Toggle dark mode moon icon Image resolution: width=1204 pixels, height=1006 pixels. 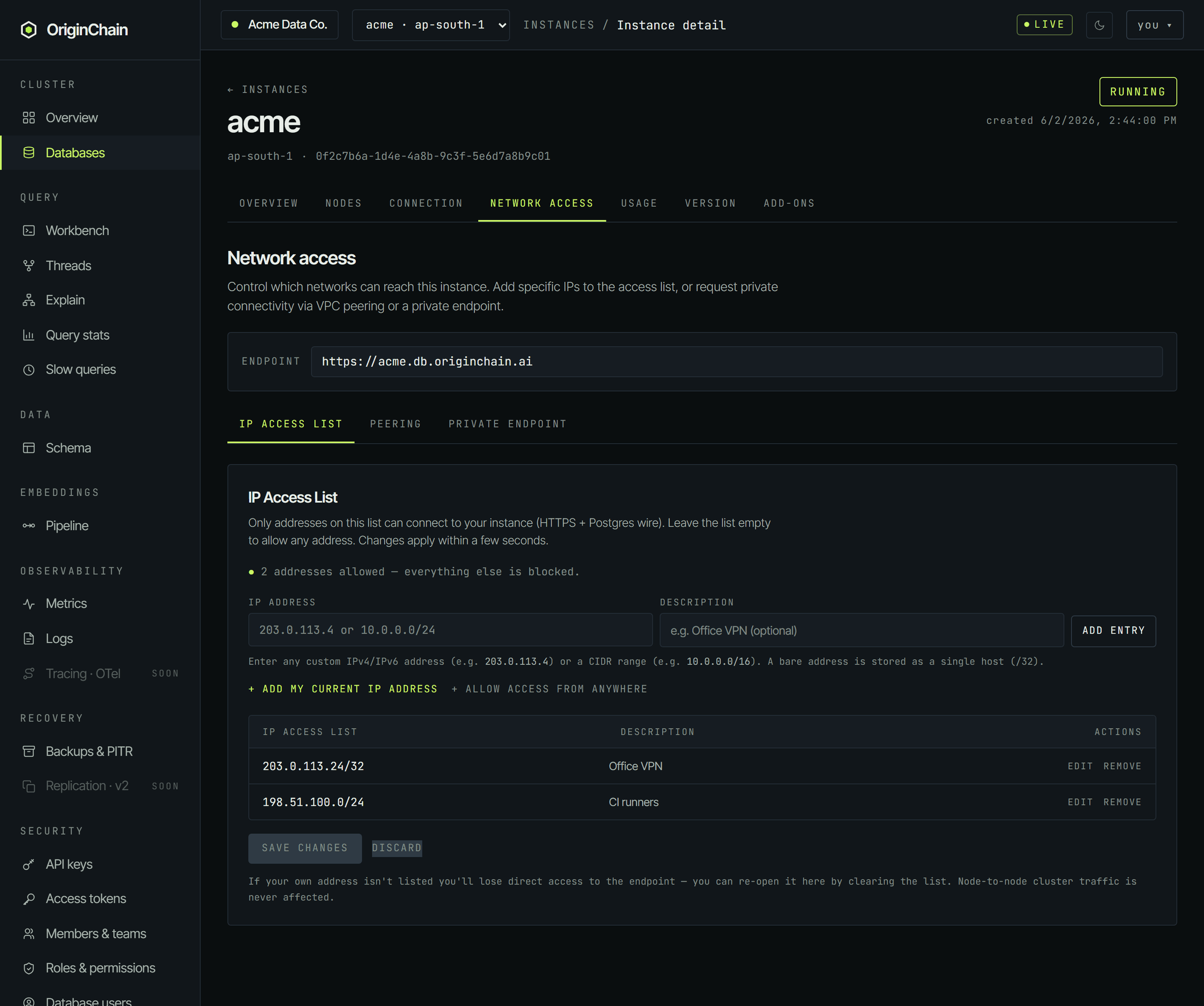tap(1099, 25)
